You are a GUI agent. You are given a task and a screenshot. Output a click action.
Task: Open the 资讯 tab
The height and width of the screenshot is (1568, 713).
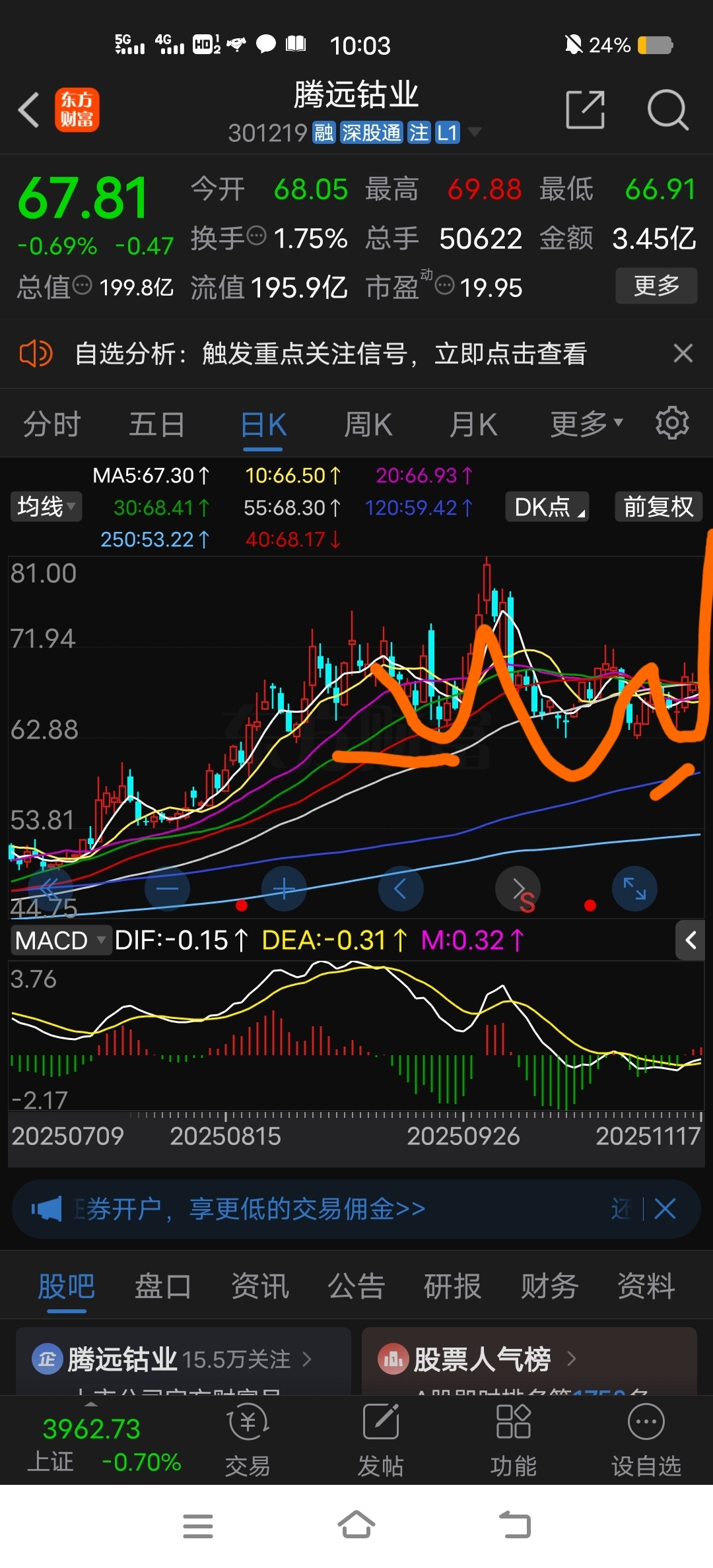click(260, 1286)
